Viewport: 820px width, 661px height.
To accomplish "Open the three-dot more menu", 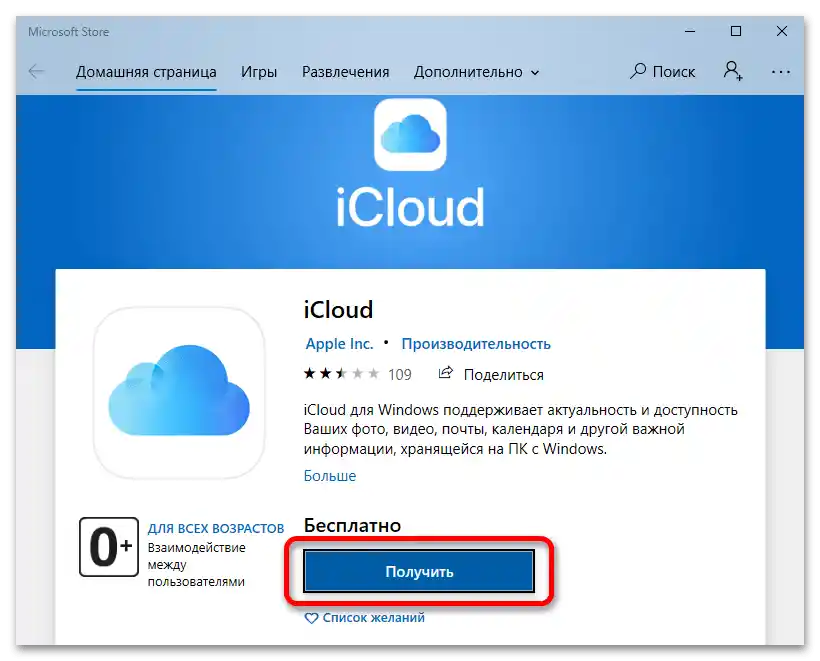I will 781,72.
